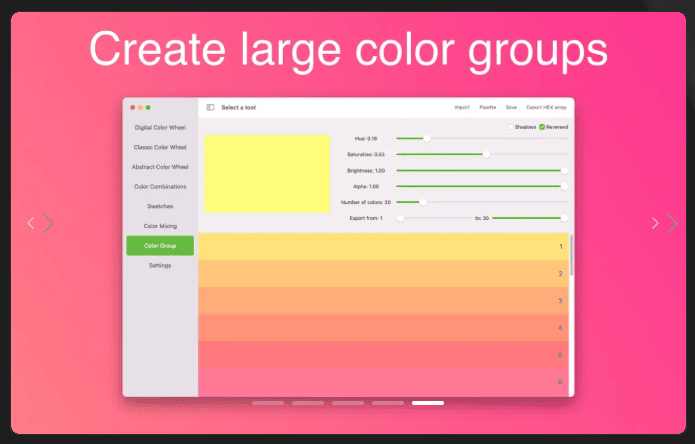Select color row number 1
Viewport: 695px width, 444px height.
tap(383, 246)
